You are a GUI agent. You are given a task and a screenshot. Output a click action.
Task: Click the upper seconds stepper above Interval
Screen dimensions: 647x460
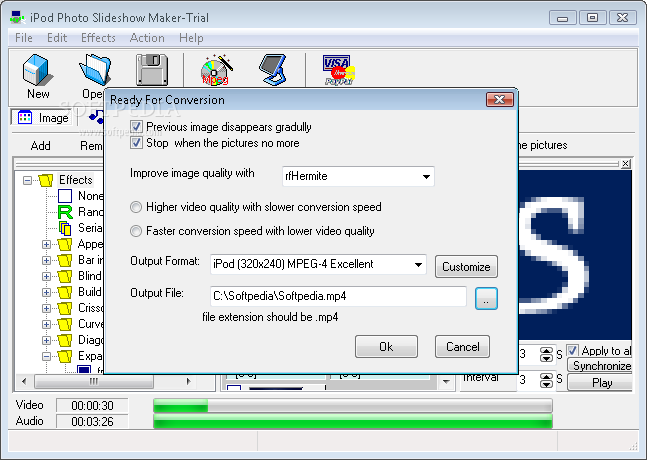pos(546,354)
